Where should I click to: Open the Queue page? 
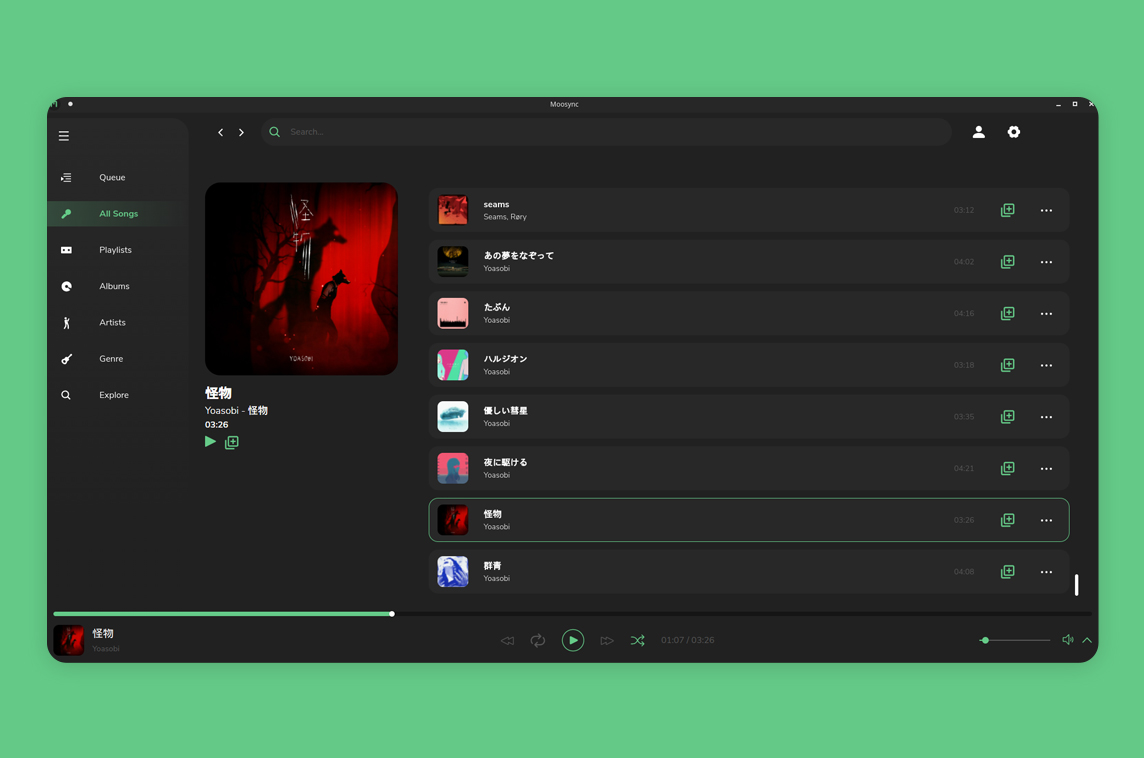(112, 177)
